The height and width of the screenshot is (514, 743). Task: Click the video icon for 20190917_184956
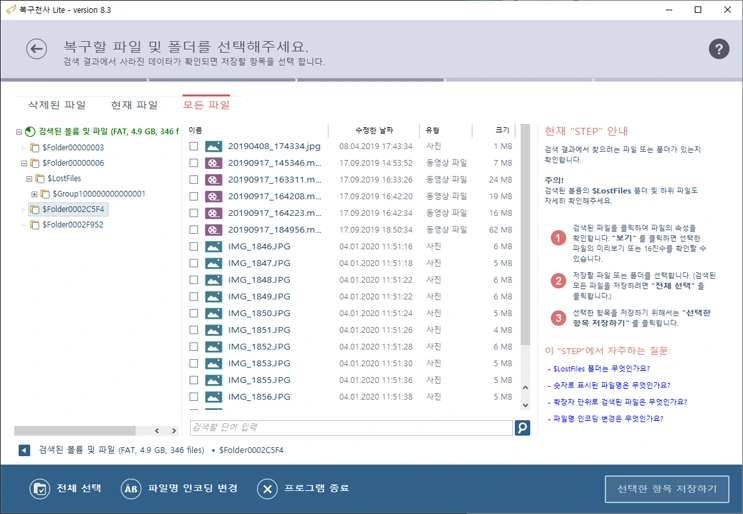click(x=214, y=230)
